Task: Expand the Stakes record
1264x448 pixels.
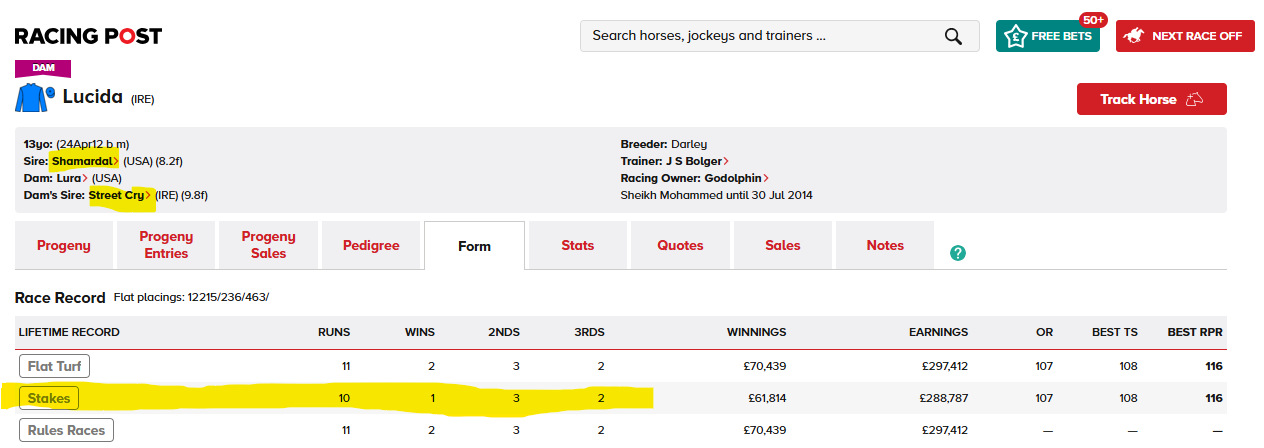Action: pyautogui.click(x=50, y=398)
